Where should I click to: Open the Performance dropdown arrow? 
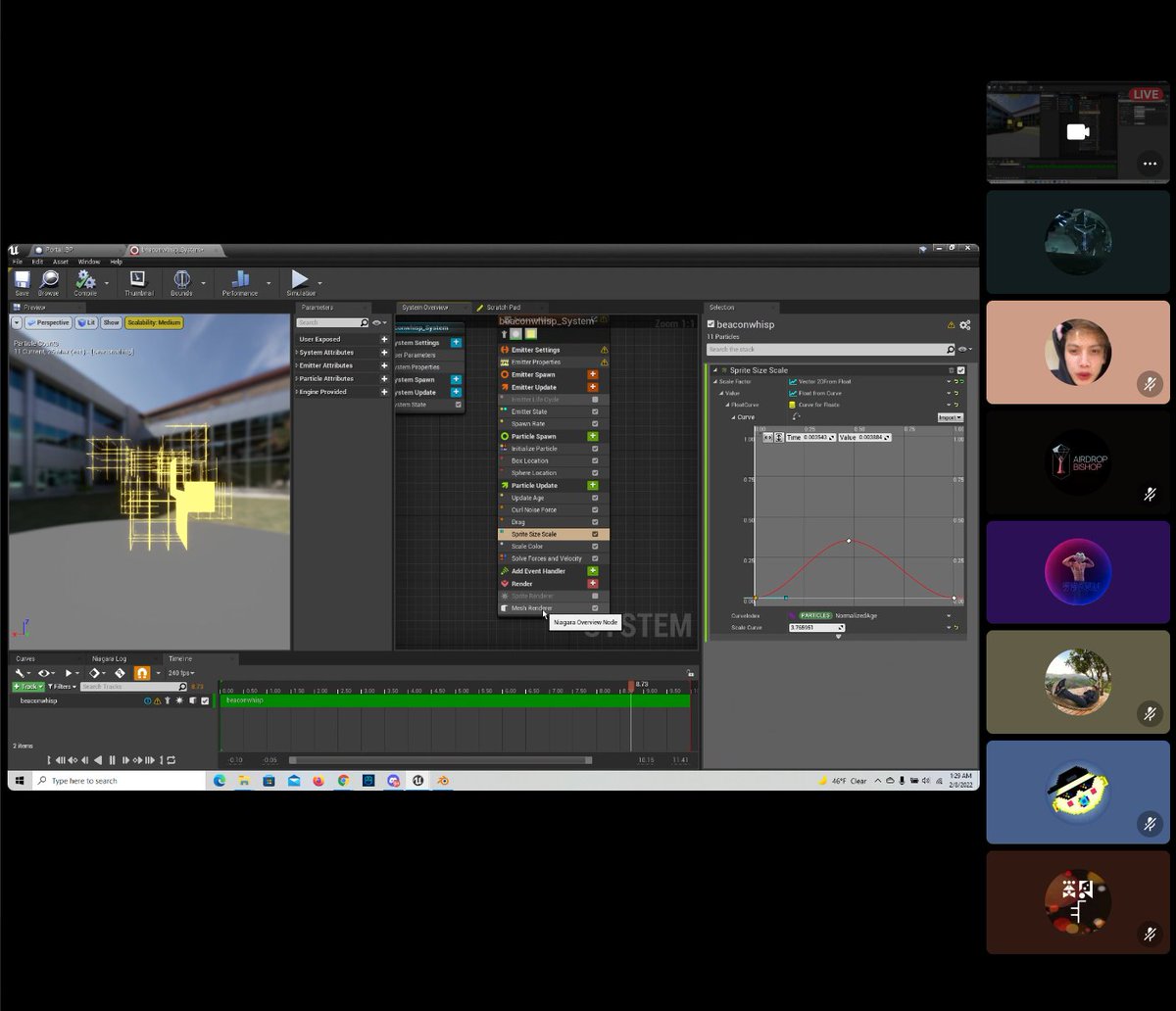[268, 284]
